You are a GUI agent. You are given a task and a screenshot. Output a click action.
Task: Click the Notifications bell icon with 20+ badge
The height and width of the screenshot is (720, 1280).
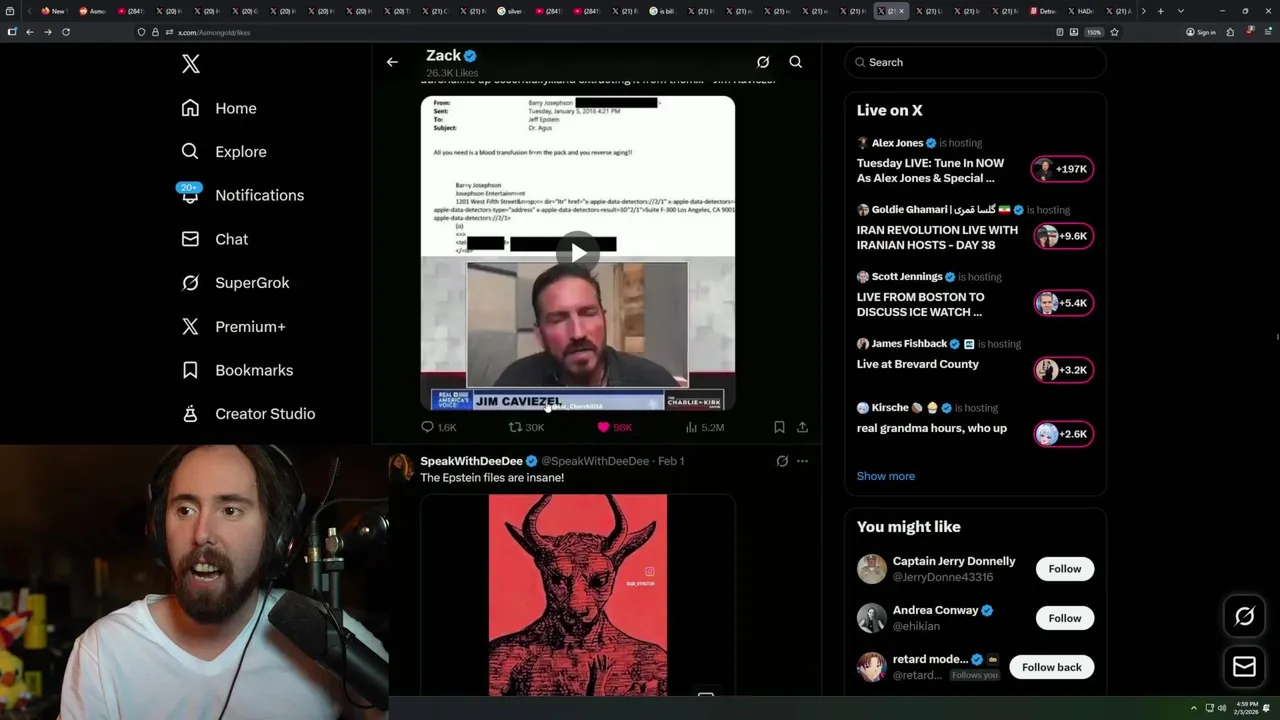pos(190,193)
